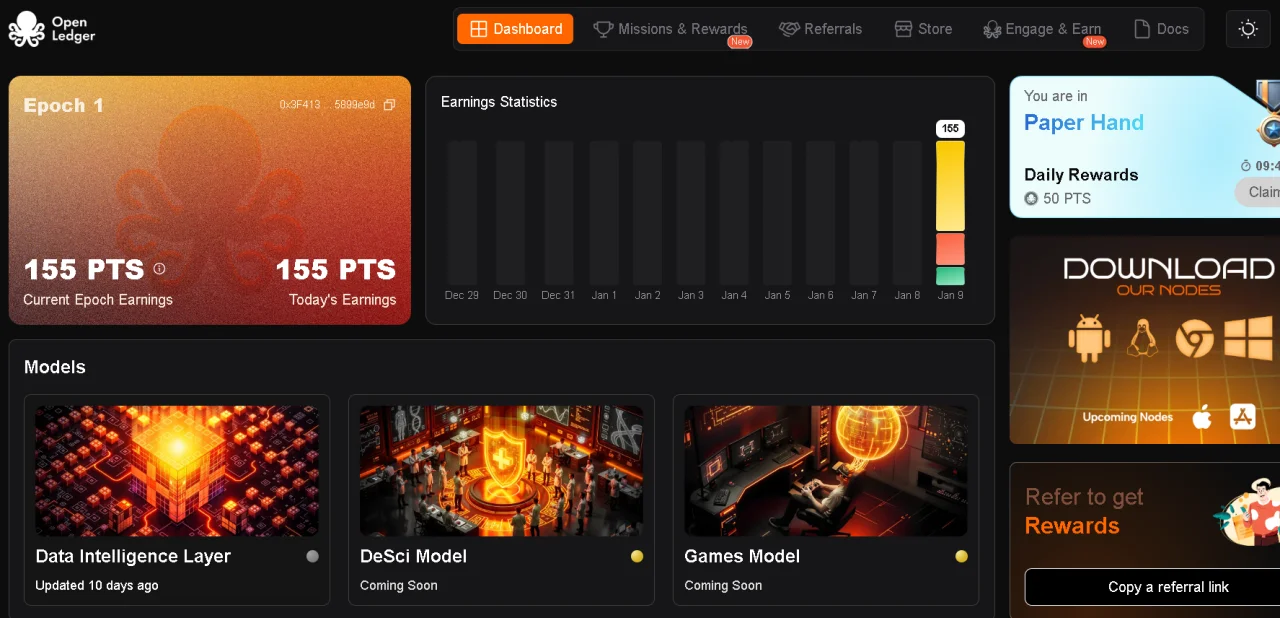Screen dimensions: 1280x618
Task: Click the Chrome extension download icon
Action: [1194, 339]
